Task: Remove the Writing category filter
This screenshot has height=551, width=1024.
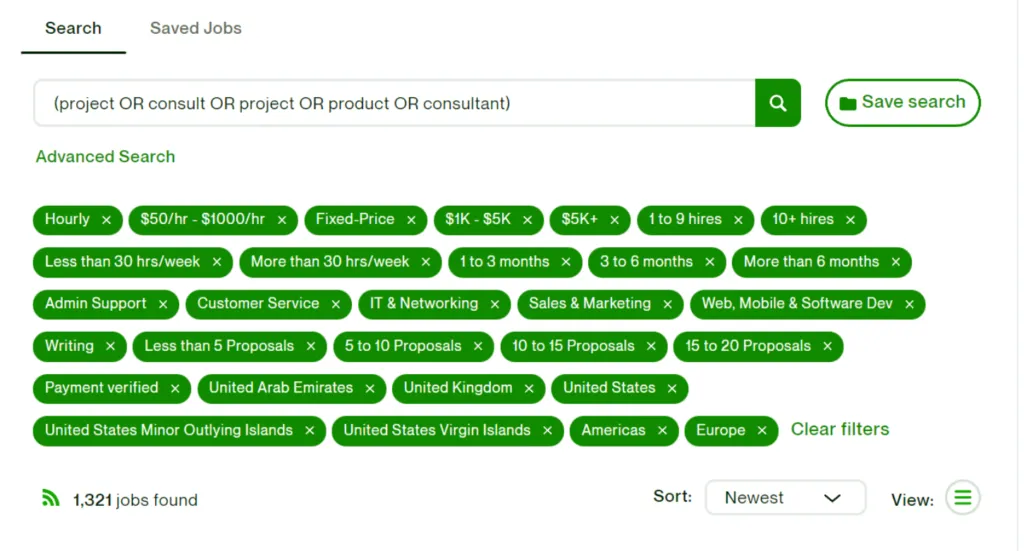Action: (x=110, y=346)
